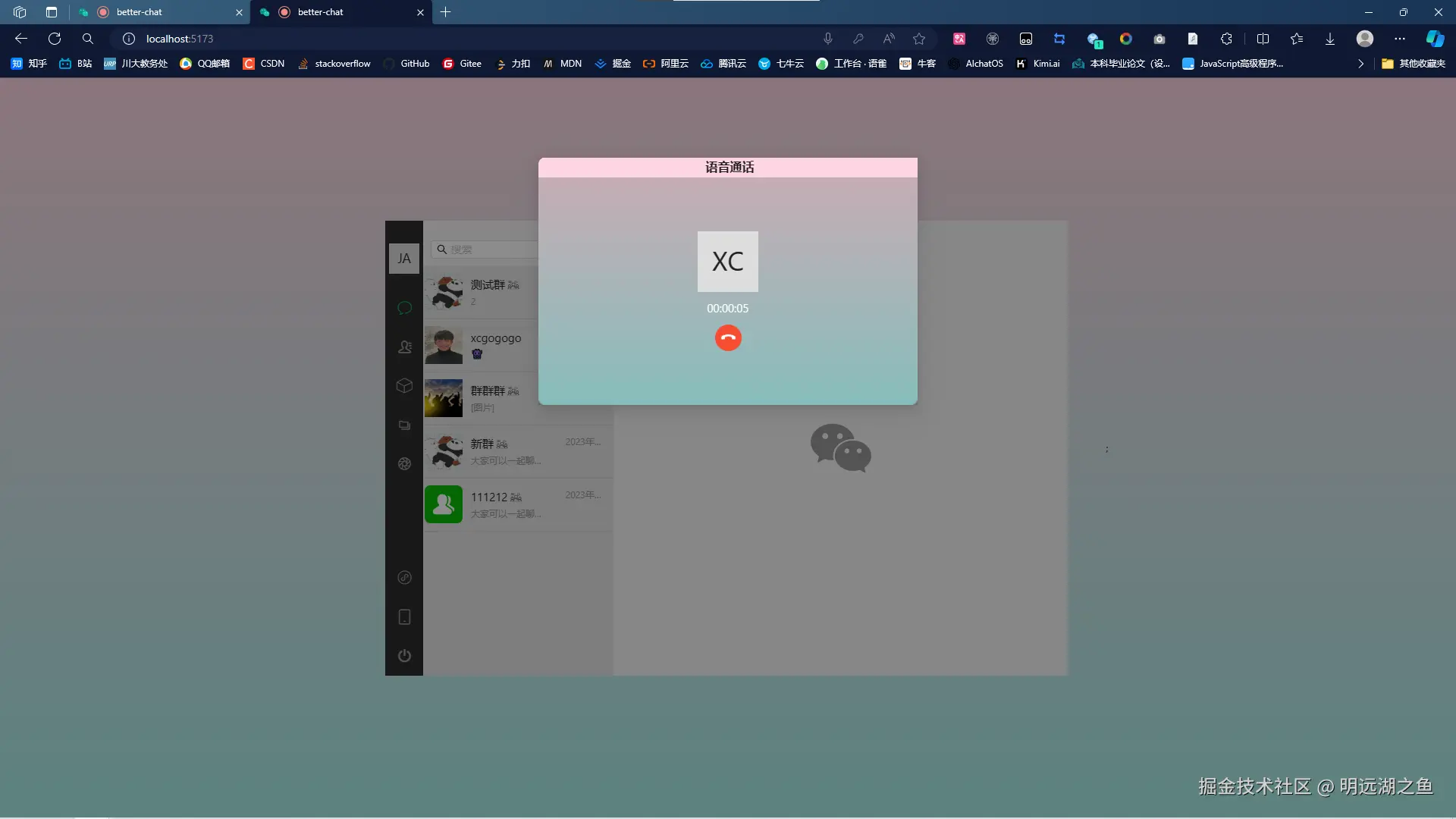Expand the bookmarks overflow chevron

[x=1361, y=64]
